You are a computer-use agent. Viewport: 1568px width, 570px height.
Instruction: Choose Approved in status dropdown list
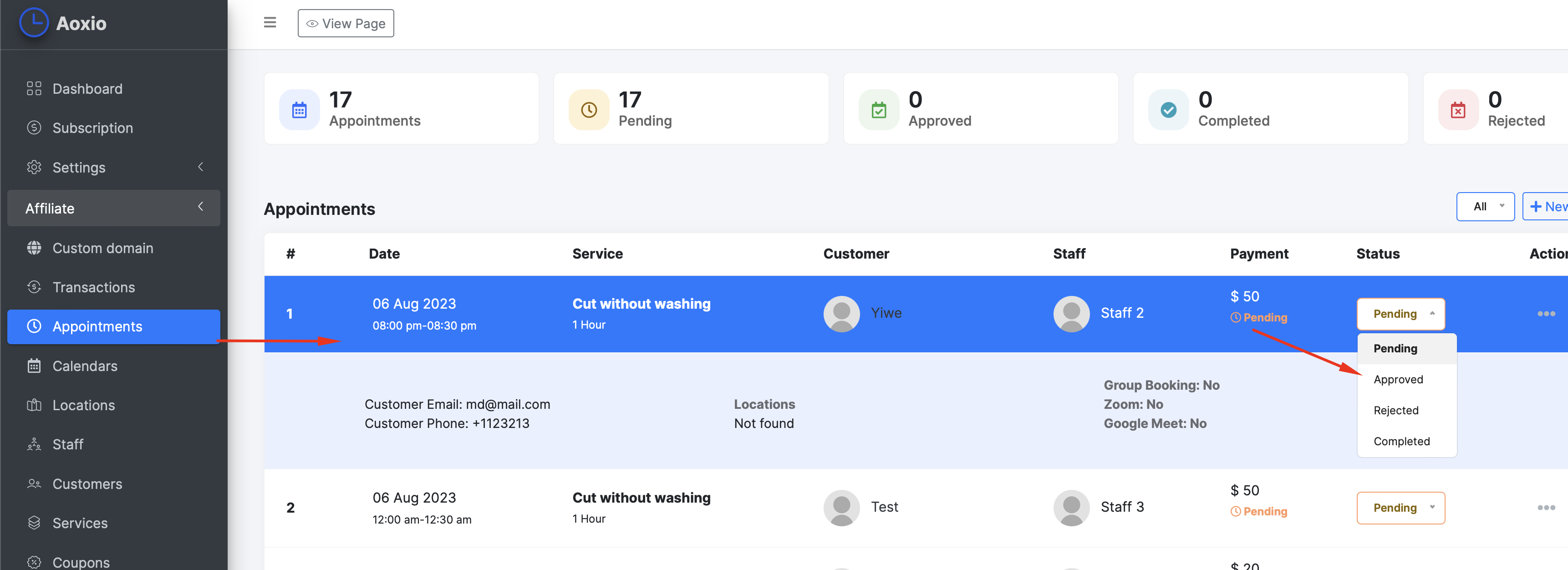[1407, 380]
